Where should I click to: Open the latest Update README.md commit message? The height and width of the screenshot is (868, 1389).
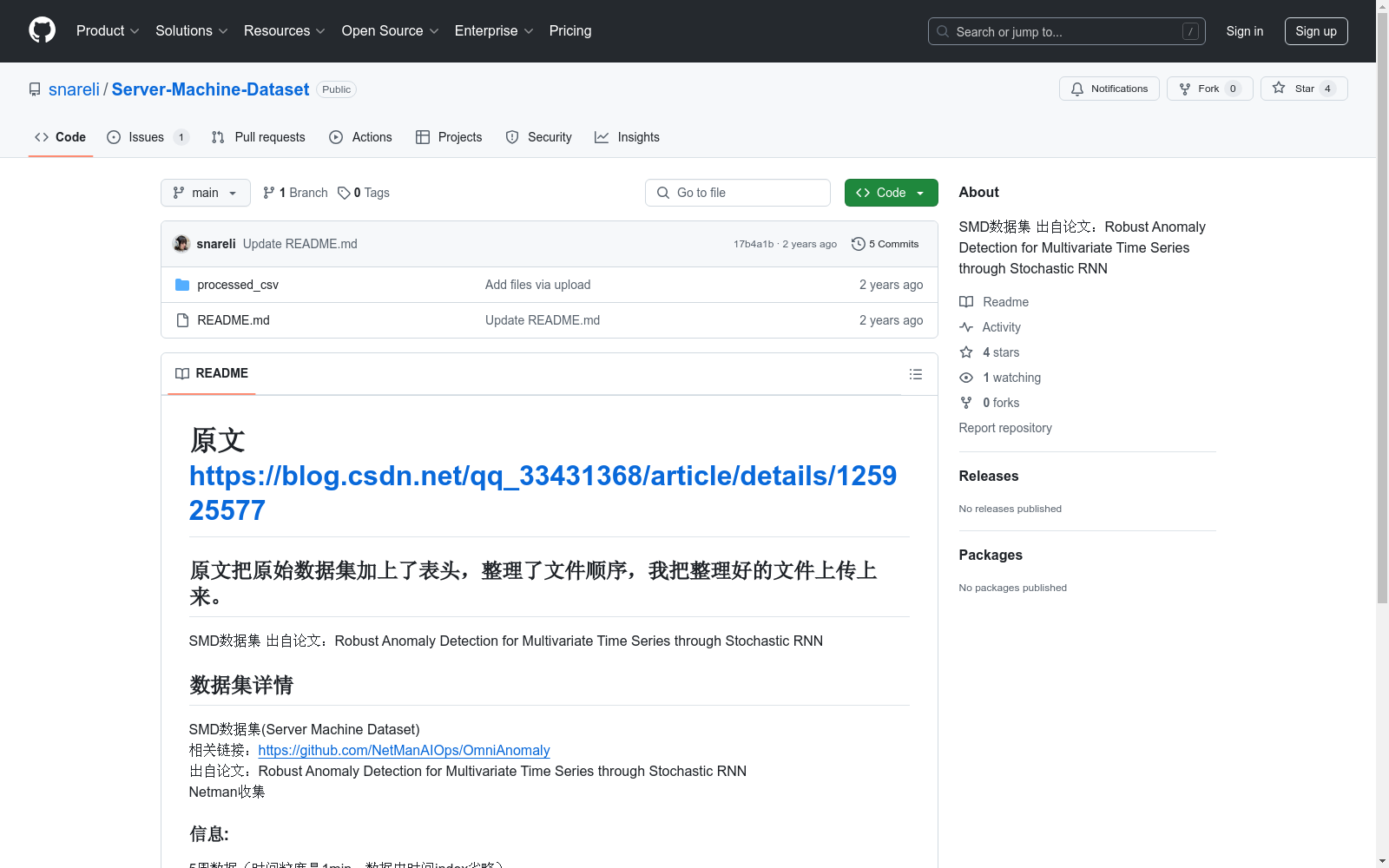click(x=300, y=244)
